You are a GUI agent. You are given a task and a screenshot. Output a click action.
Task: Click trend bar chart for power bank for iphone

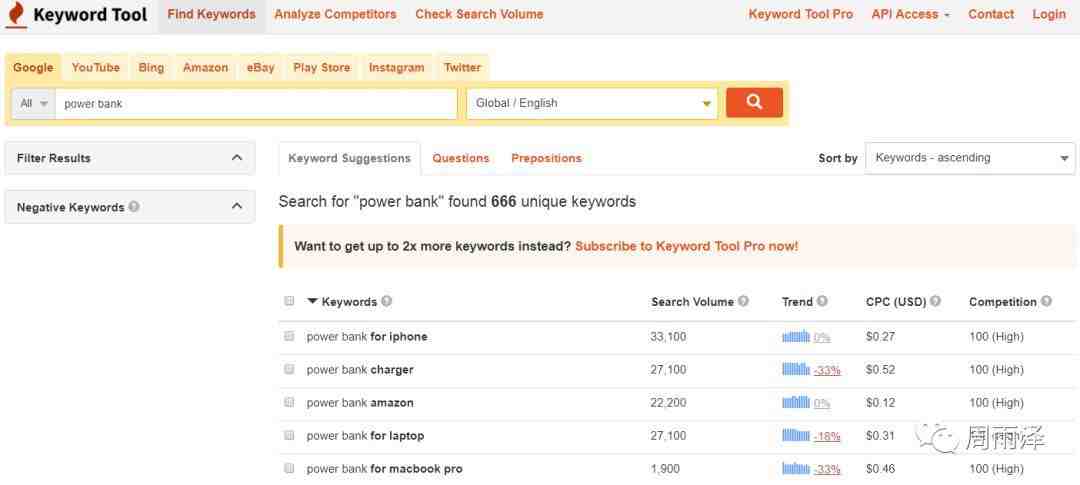pos(796,336)
